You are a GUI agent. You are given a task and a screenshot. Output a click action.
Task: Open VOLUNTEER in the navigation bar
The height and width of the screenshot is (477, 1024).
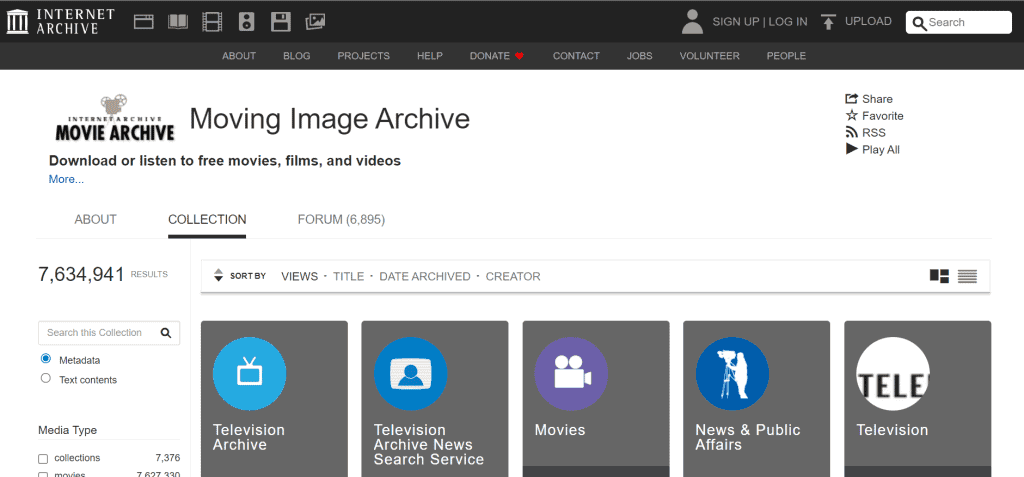coord(709,56)
